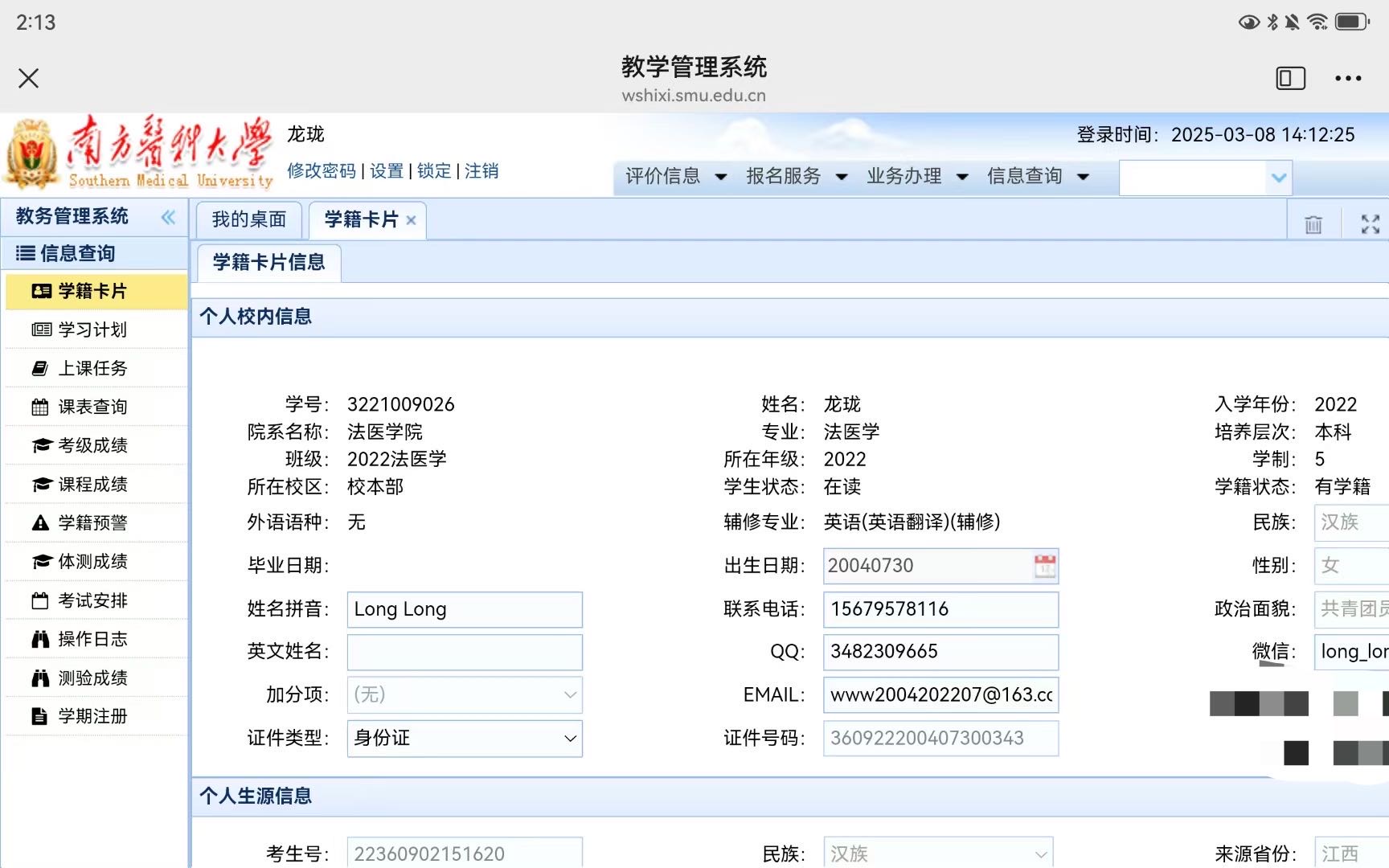Open the birth date calendar picker
The image size is (1389, 868).
point(1044,566)
